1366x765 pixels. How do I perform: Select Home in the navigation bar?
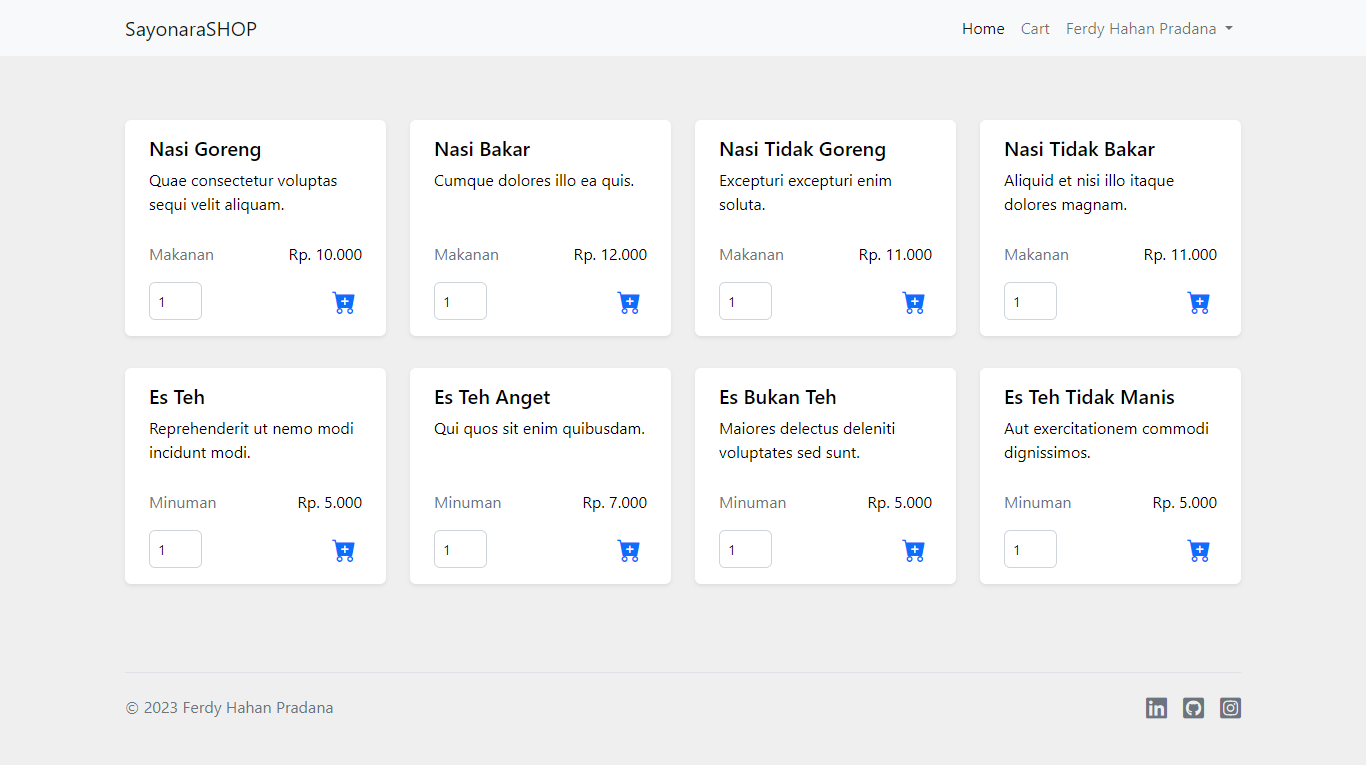[982, 28]
